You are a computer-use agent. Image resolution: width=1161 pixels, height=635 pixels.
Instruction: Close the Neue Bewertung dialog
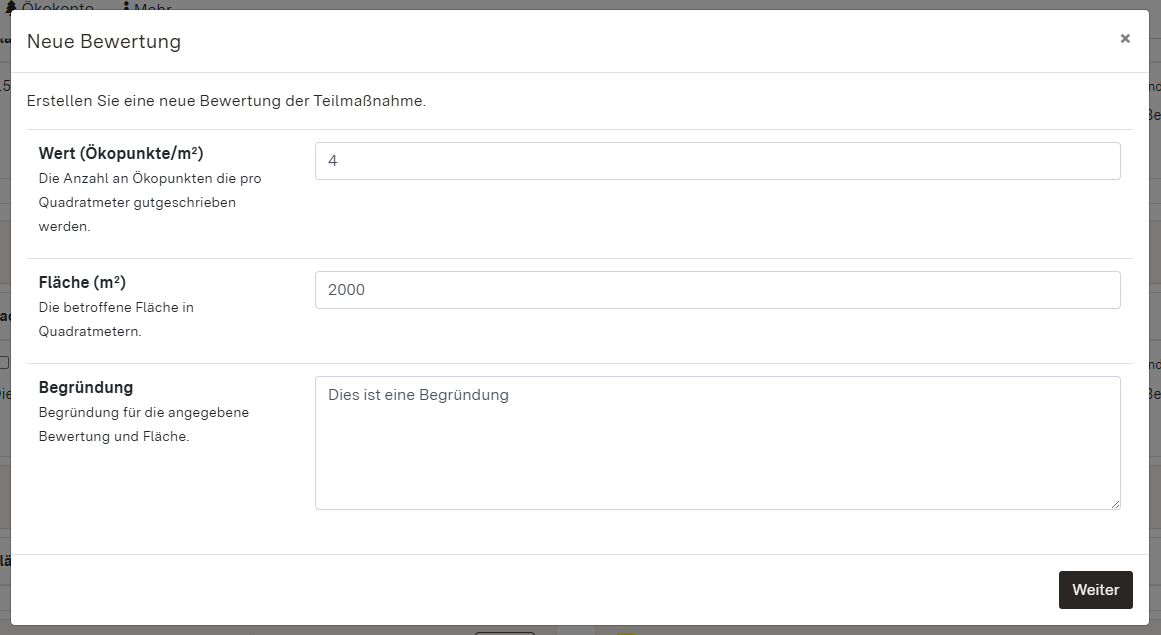pos(1125,39)
